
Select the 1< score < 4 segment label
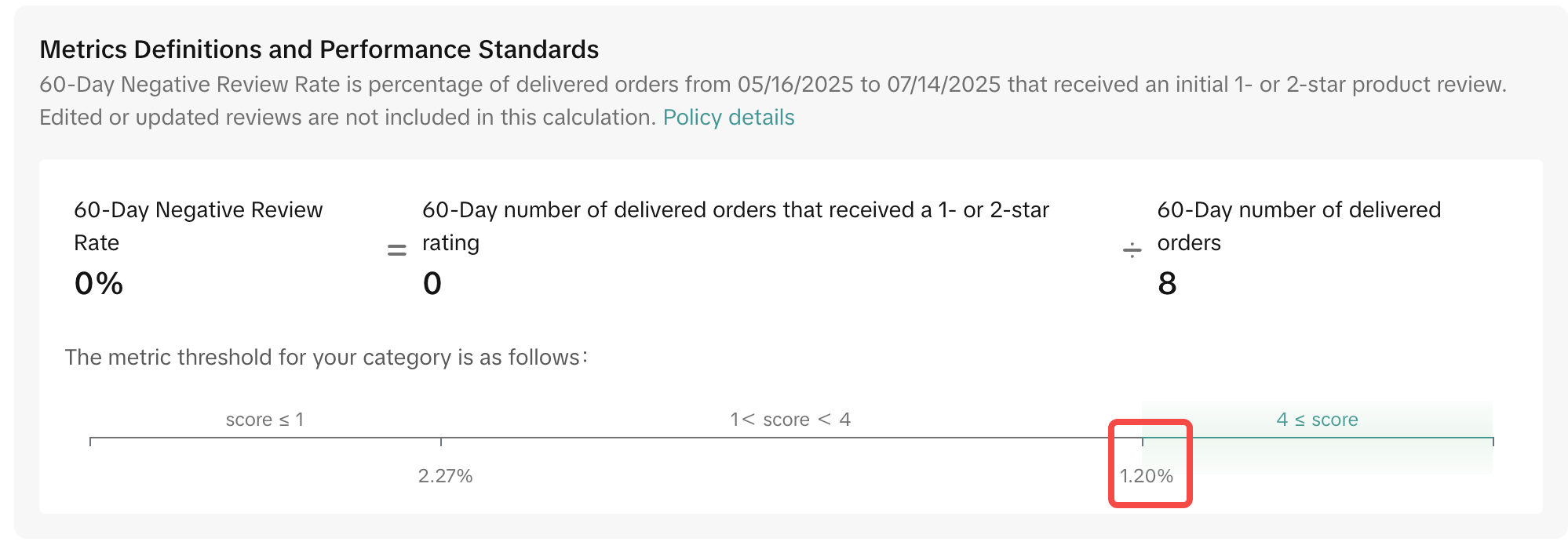click(790, 420)
